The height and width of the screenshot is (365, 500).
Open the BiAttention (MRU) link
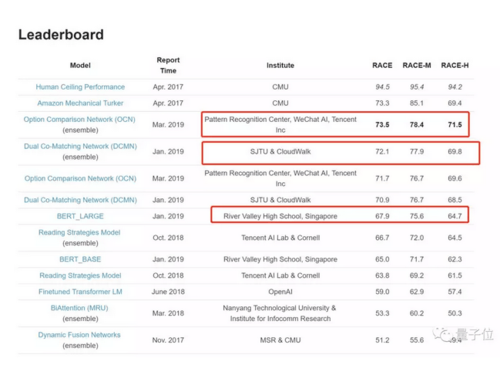79,308
